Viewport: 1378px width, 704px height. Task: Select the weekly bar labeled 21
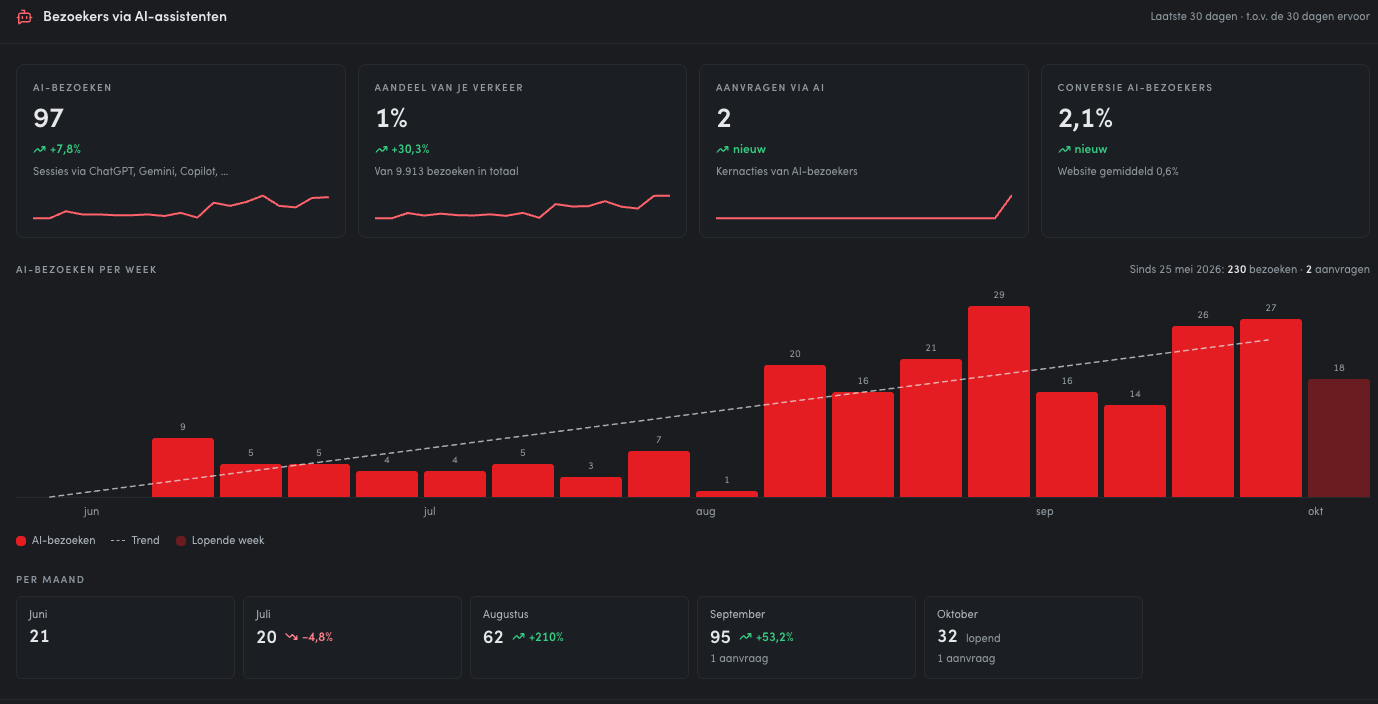pos(931,428)
